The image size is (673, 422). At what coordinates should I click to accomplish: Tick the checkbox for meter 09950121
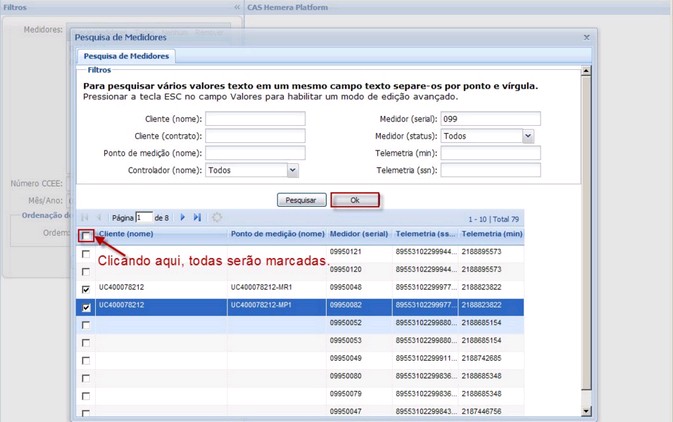click(87, 254)
